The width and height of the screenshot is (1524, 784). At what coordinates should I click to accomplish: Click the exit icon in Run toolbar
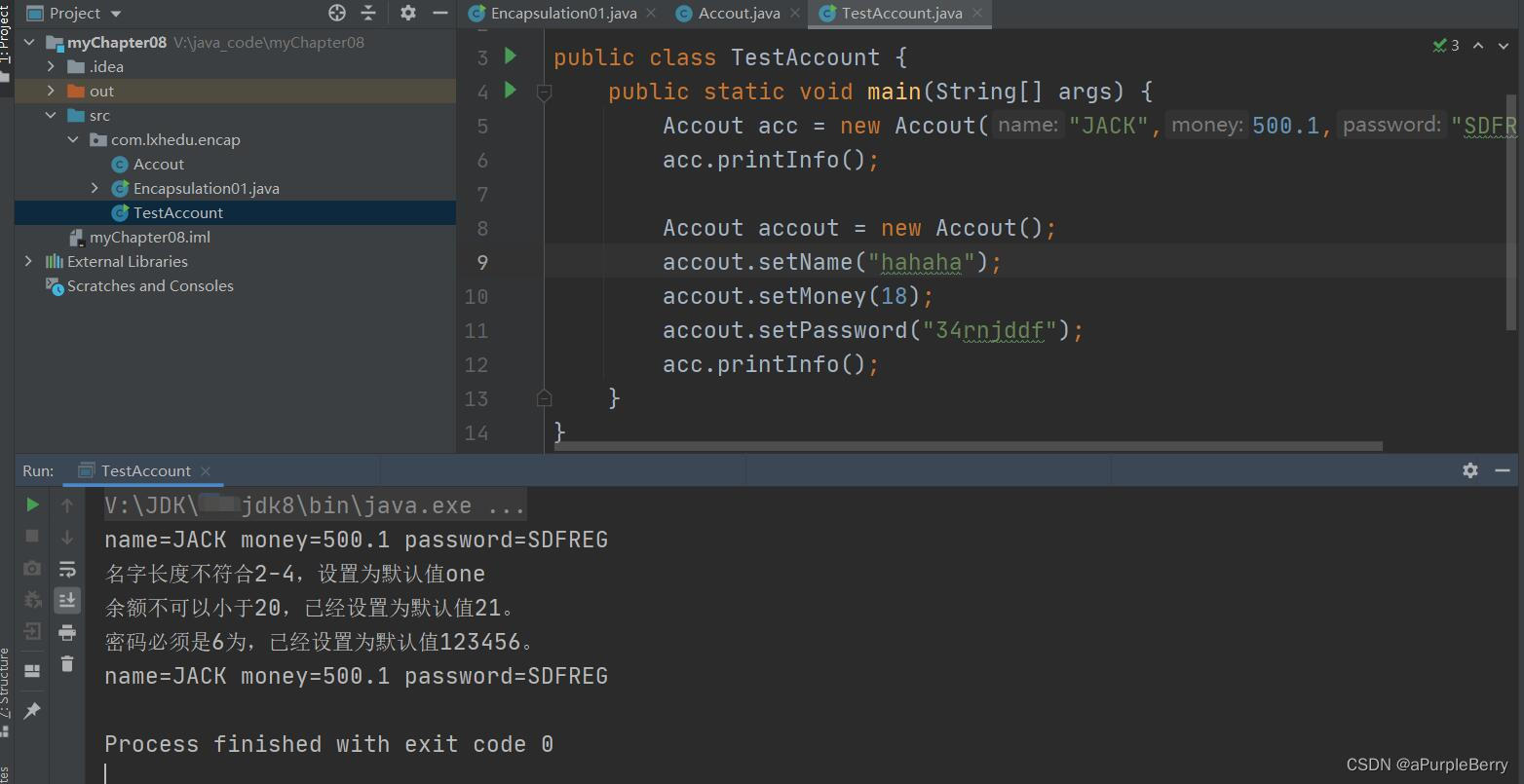[x=32, y=632]
